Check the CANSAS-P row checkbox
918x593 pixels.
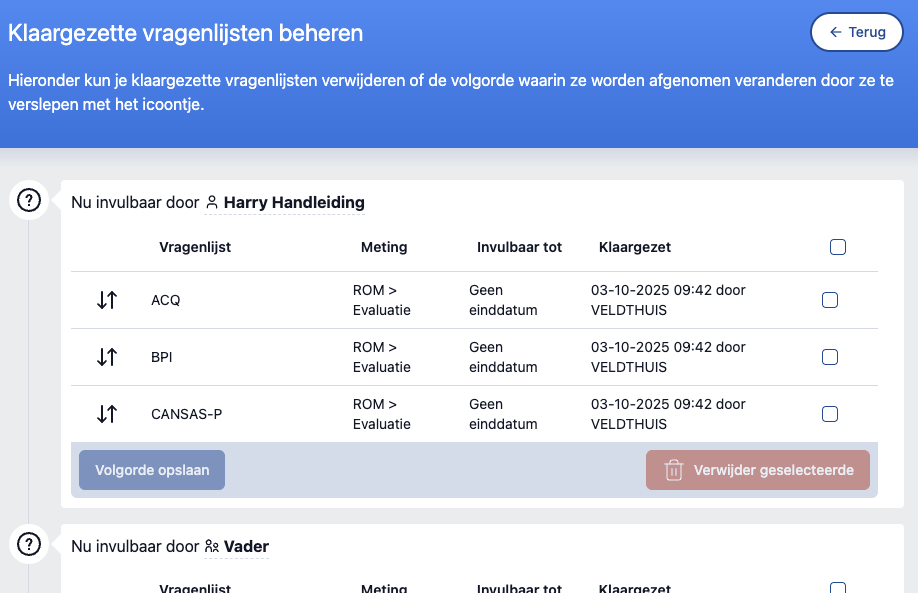pyautogui.click(x=829, y=414)
